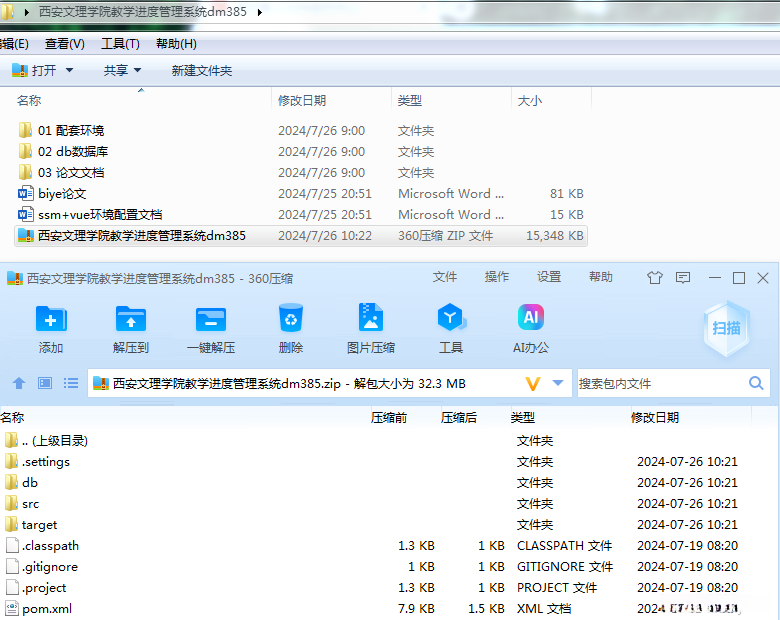Click the One-click Extract (一键解压) icon

pyautogui.click(x=211, y=319)
